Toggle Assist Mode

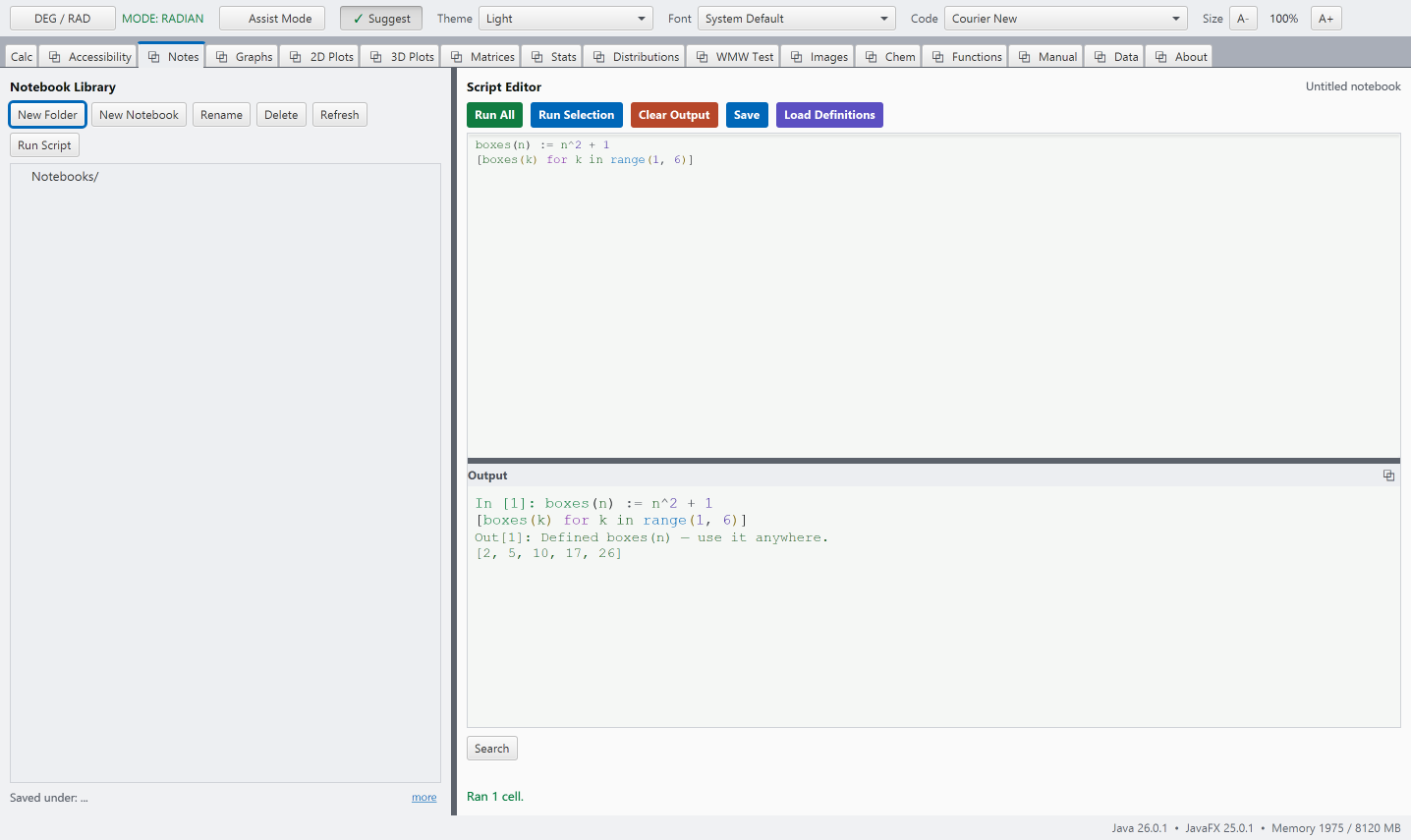[x=272, y=19]
